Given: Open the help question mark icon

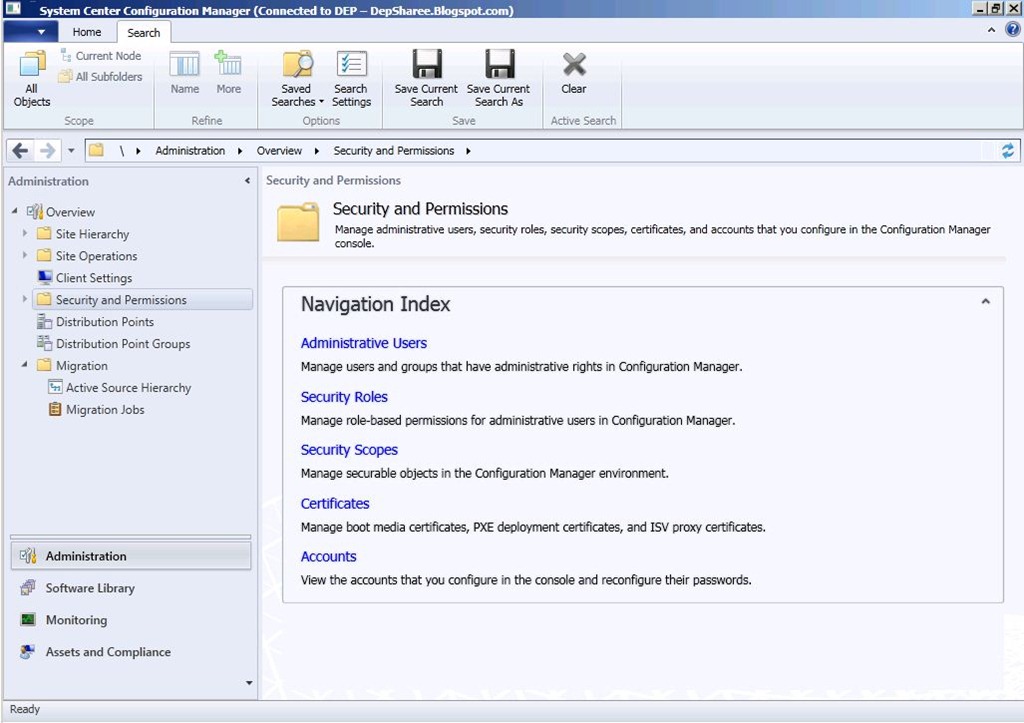Looking at the screenshot, I should (1013, 29).
